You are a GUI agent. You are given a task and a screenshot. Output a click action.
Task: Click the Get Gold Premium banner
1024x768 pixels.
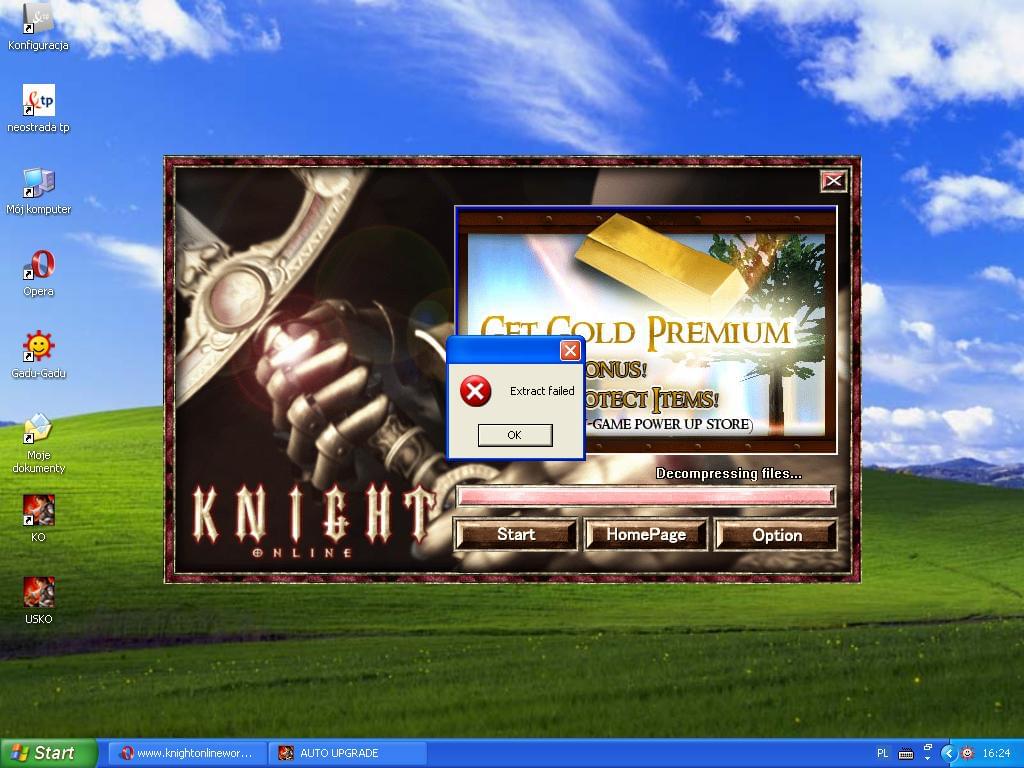646,330
